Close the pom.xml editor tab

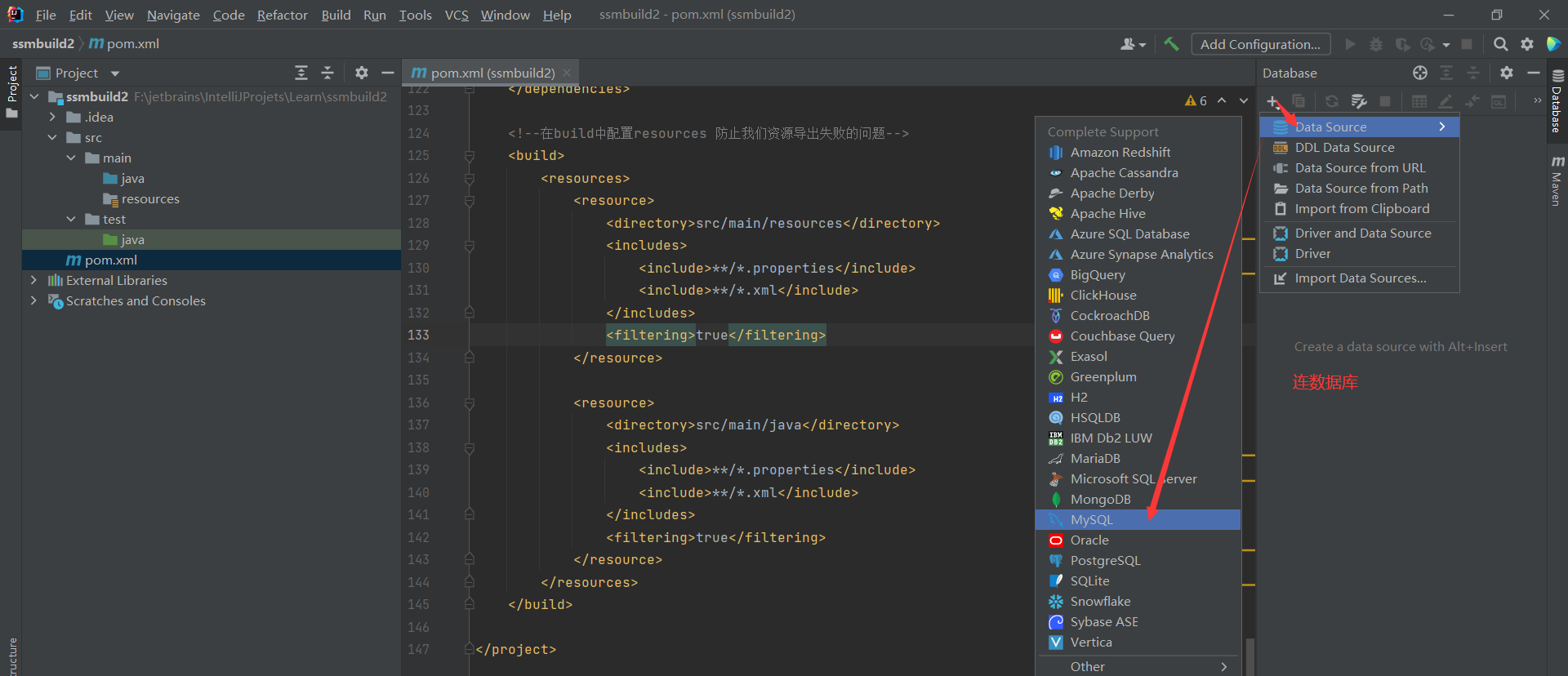(567, 73)
